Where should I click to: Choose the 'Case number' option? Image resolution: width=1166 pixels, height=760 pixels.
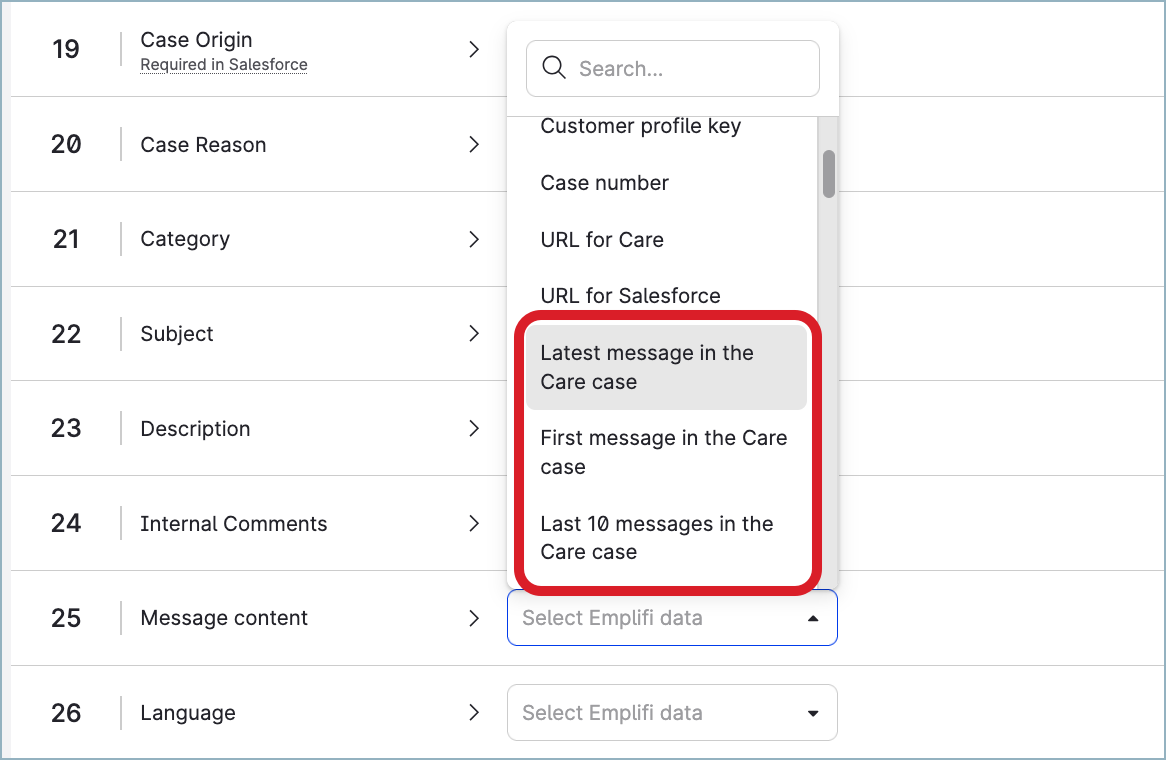[604, 183]
